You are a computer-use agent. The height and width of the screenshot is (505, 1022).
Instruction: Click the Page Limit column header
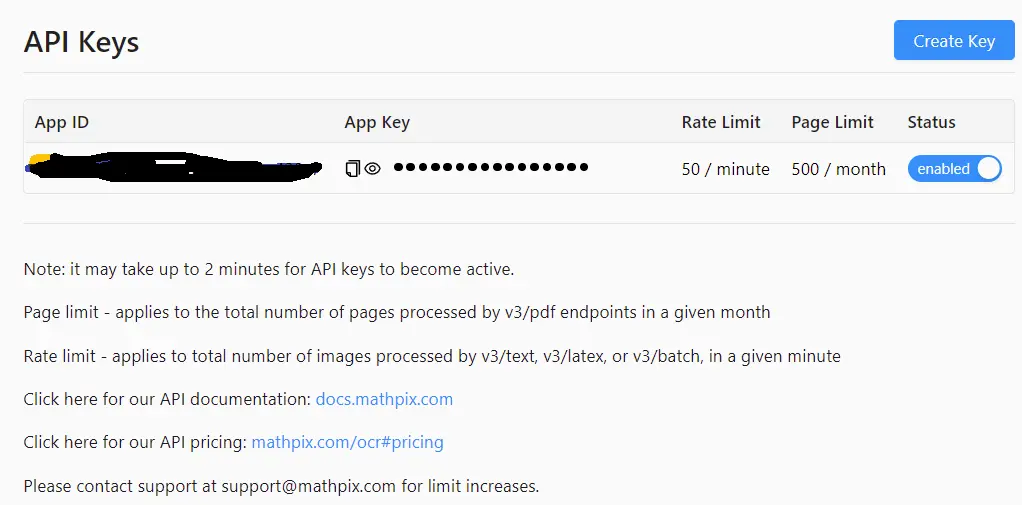click(x=832, y=123)
